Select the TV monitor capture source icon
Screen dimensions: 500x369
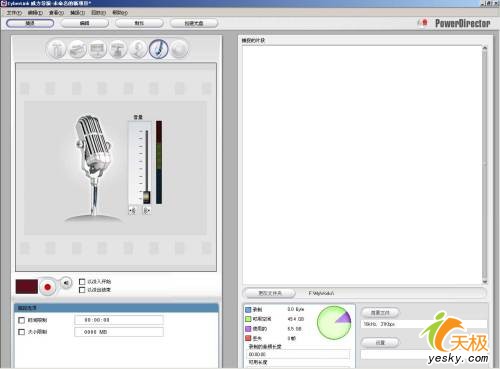tap(98, 49)
